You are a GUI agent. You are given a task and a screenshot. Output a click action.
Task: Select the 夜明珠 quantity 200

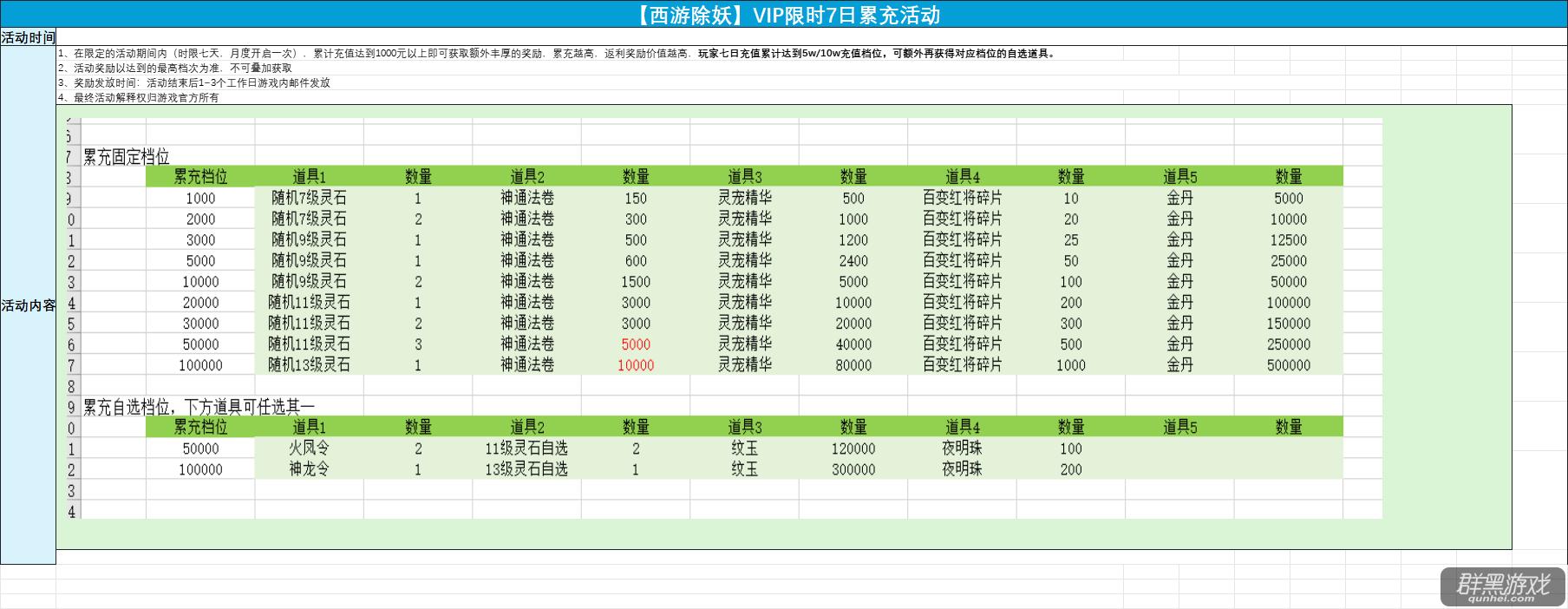pos(1071,468)
